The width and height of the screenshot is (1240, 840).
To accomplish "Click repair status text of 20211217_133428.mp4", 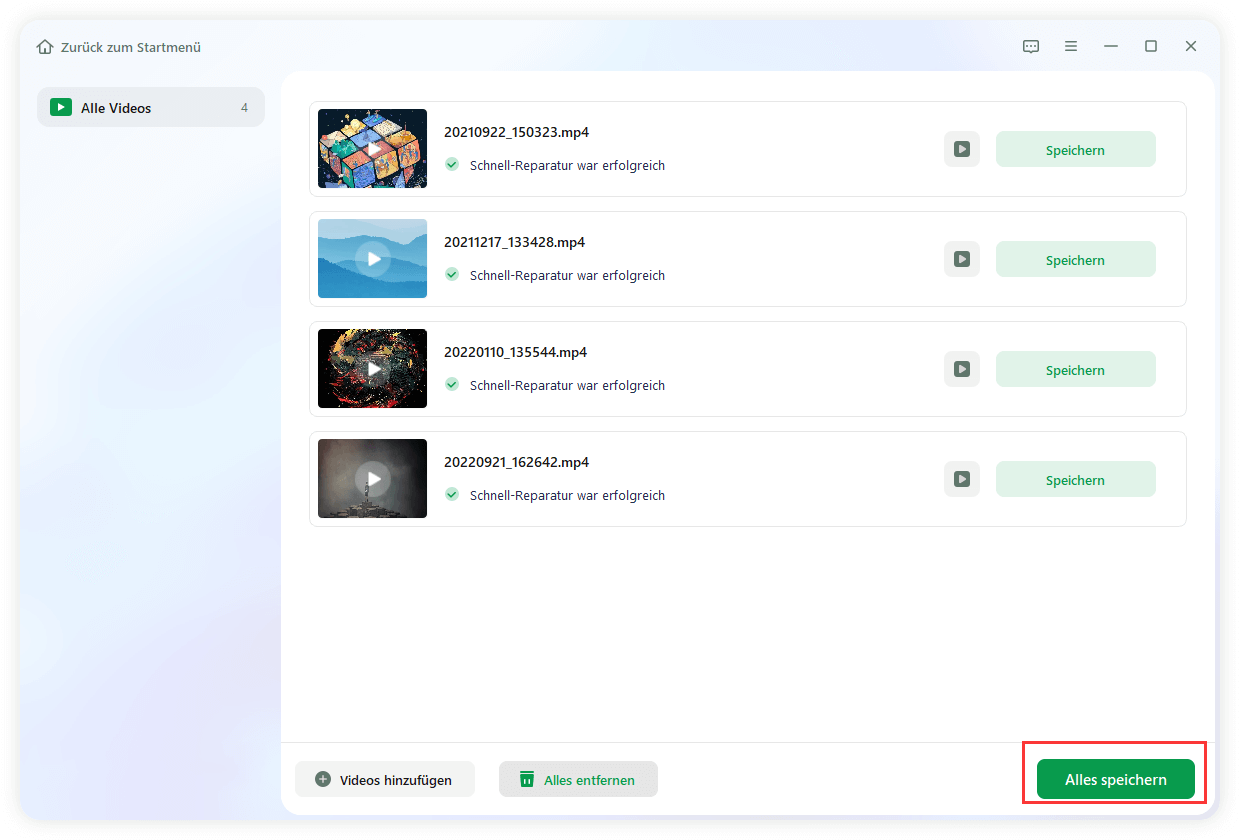I will 567,275.
